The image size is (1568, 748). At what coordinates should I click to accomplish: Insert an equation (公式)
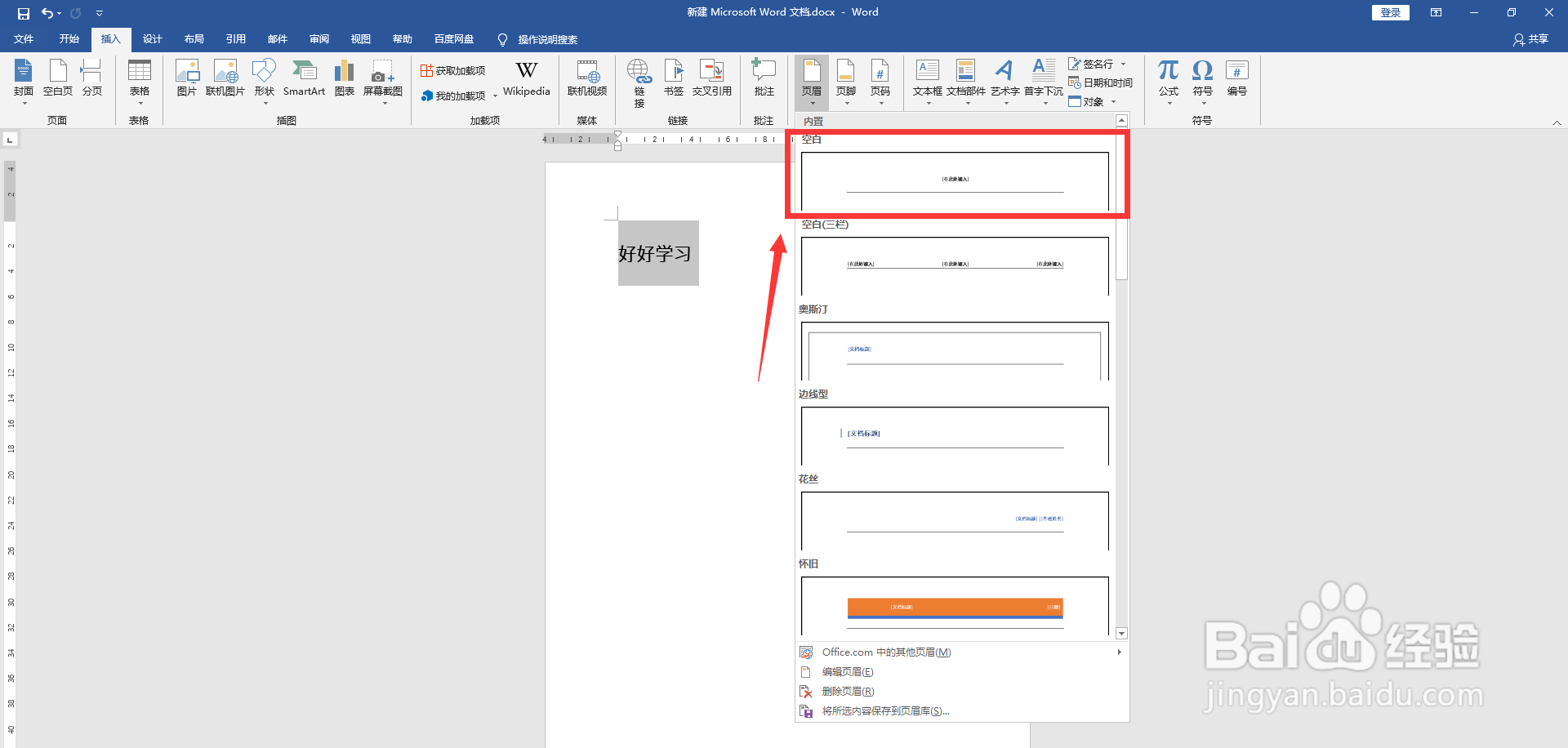coord(1169,82)
